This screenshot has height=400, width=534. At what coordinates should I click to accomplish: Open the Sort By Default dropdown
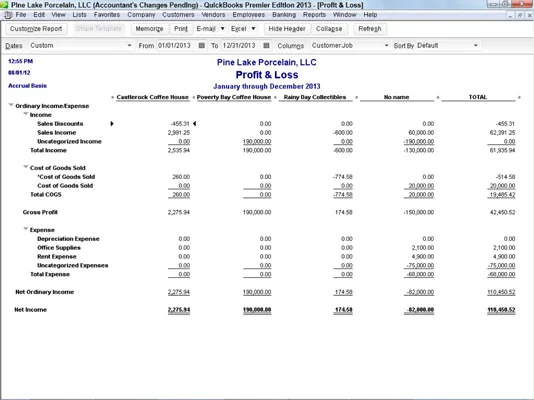[x=476, y=46]
